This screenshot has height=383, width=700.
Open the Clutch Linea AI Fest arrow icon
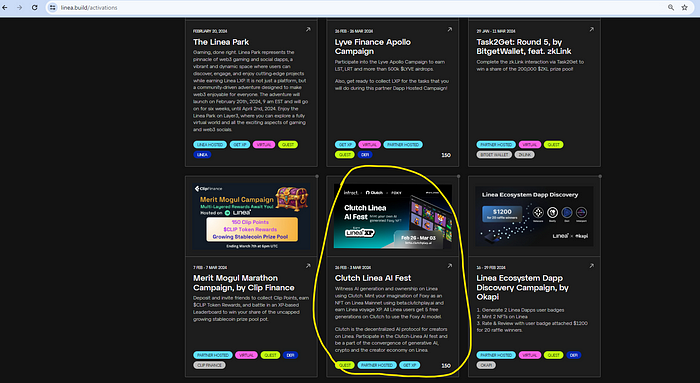450,266
